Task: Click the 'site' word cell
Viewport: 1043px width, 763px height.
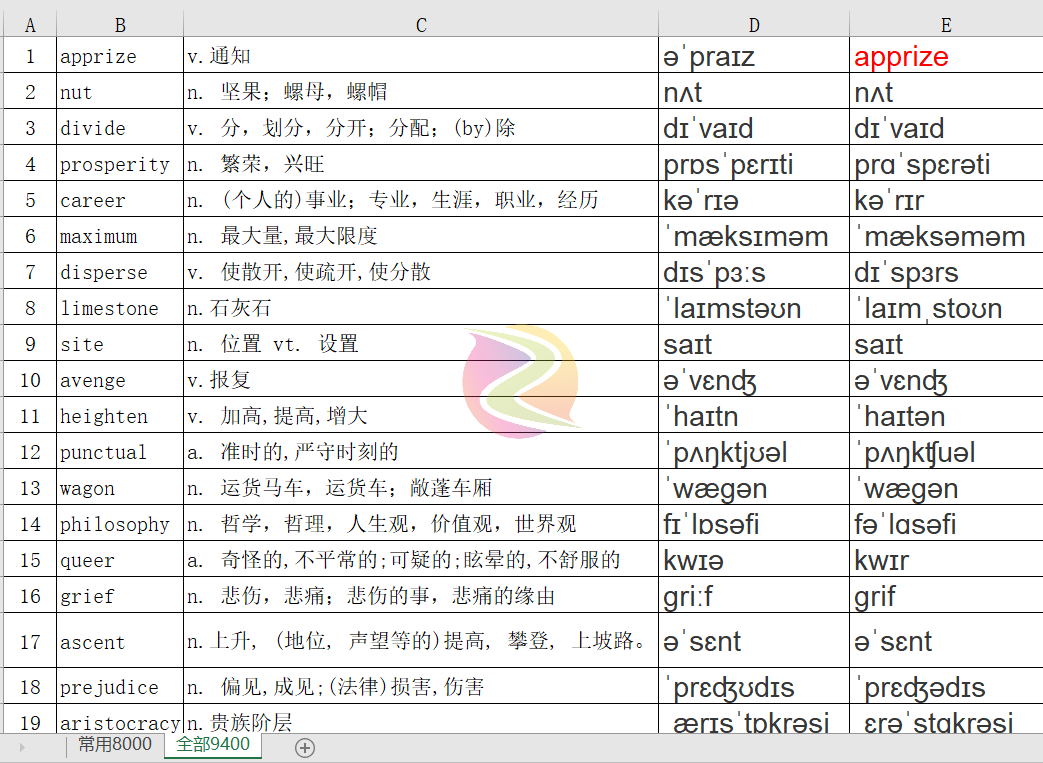Action: (120, 343)
